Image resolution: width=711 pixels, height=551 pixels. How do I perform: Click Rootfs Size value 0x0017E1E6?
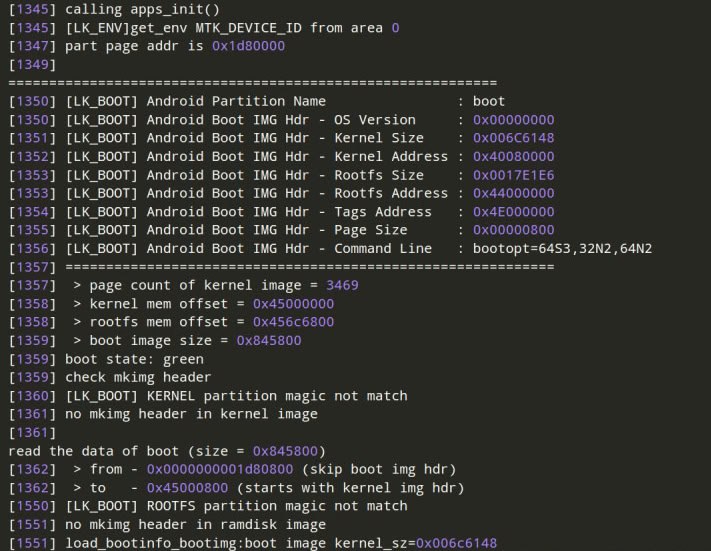pos(513,175)
